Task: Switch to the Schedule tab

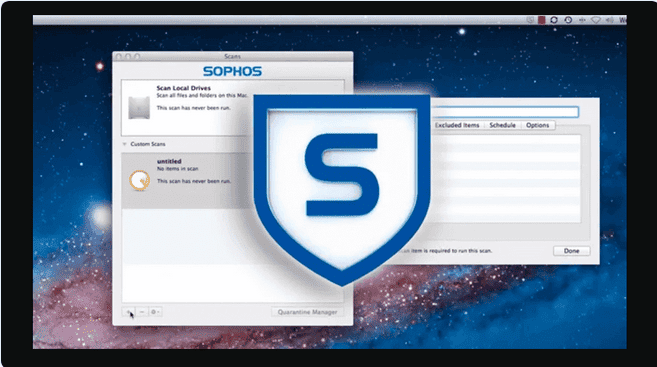Action: click(502, 125)
